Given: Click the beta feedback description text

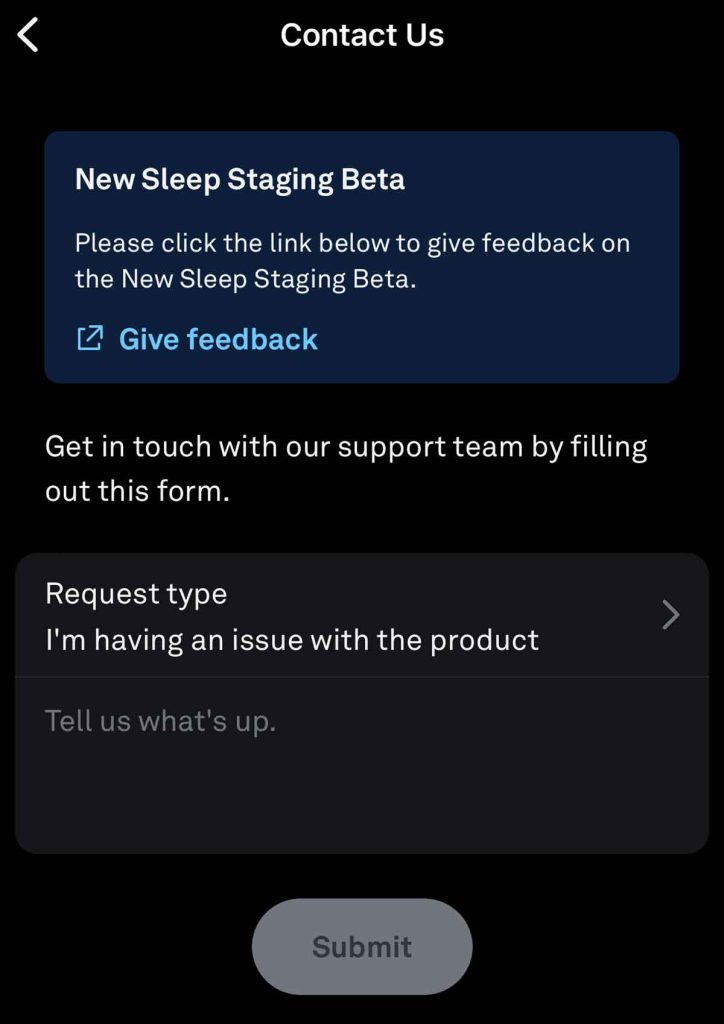Looking at the screenshot, I should [x=352, y=243].
